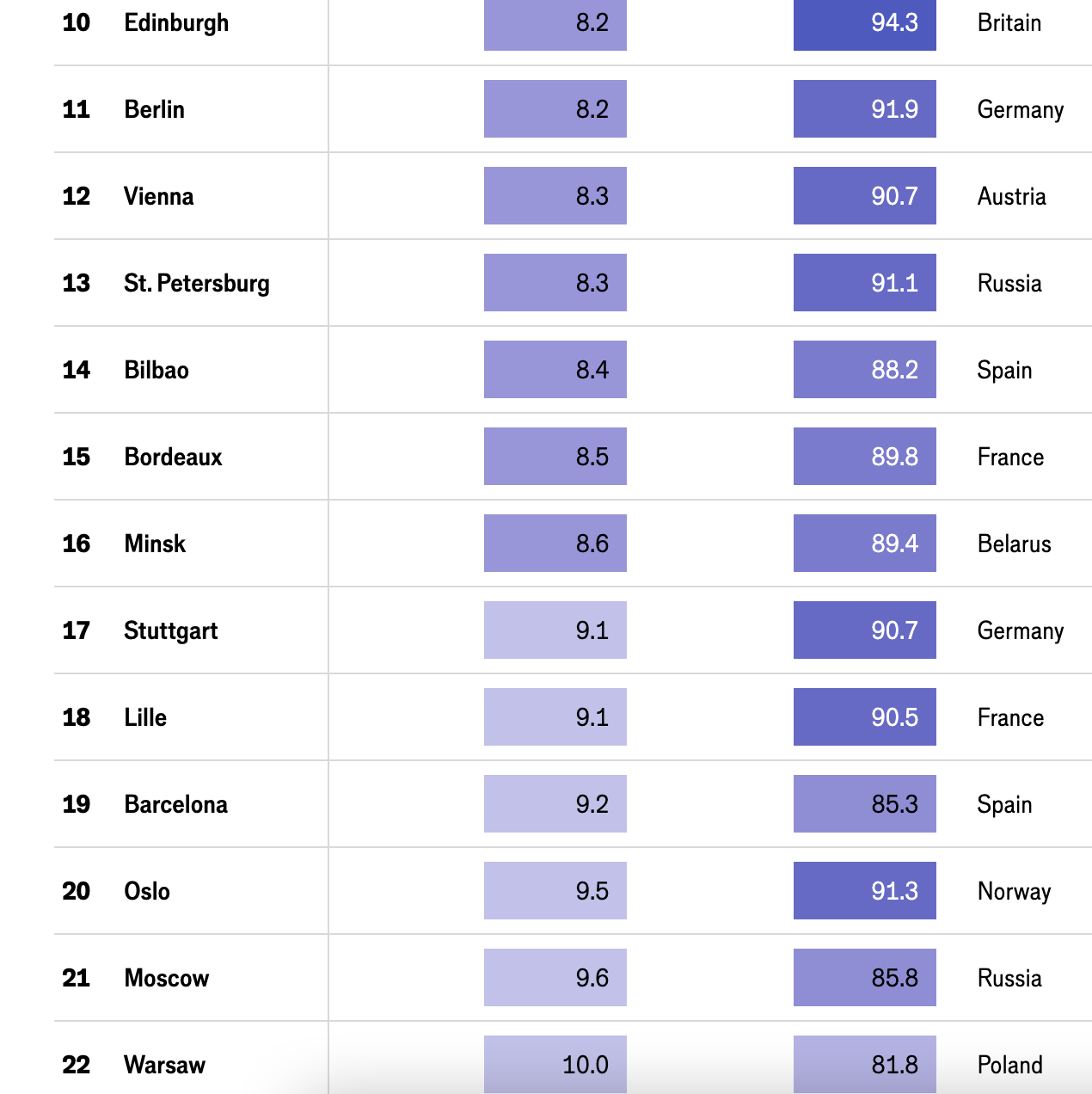Click Stuttgart in the city column
This screenshot has width=1092, height=1094.
[170, 630]
